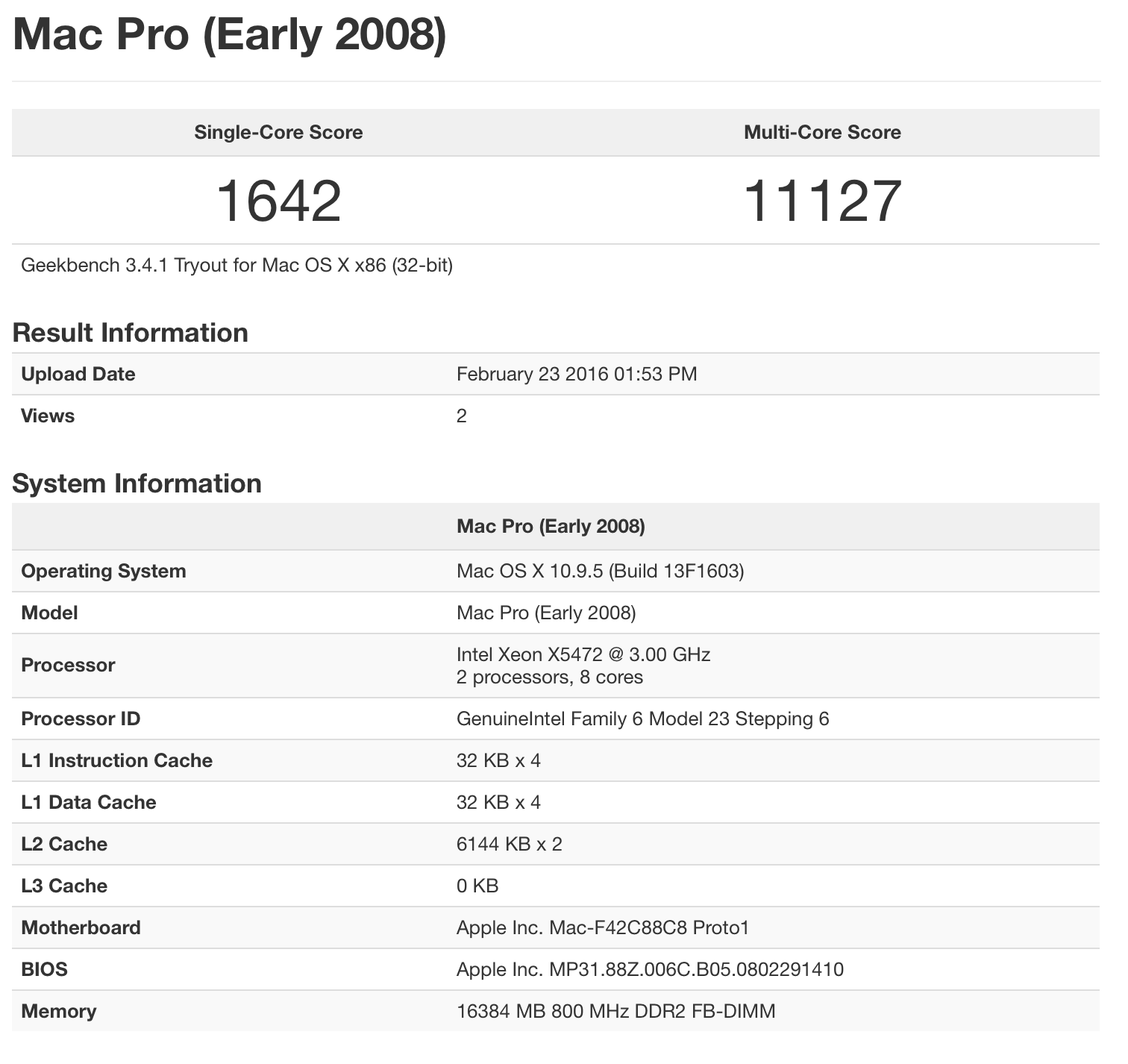Click the Mac Pro (Early 2008) table column header
The height and width of the screenshot is (1064, 1128).
click(551, 527)
